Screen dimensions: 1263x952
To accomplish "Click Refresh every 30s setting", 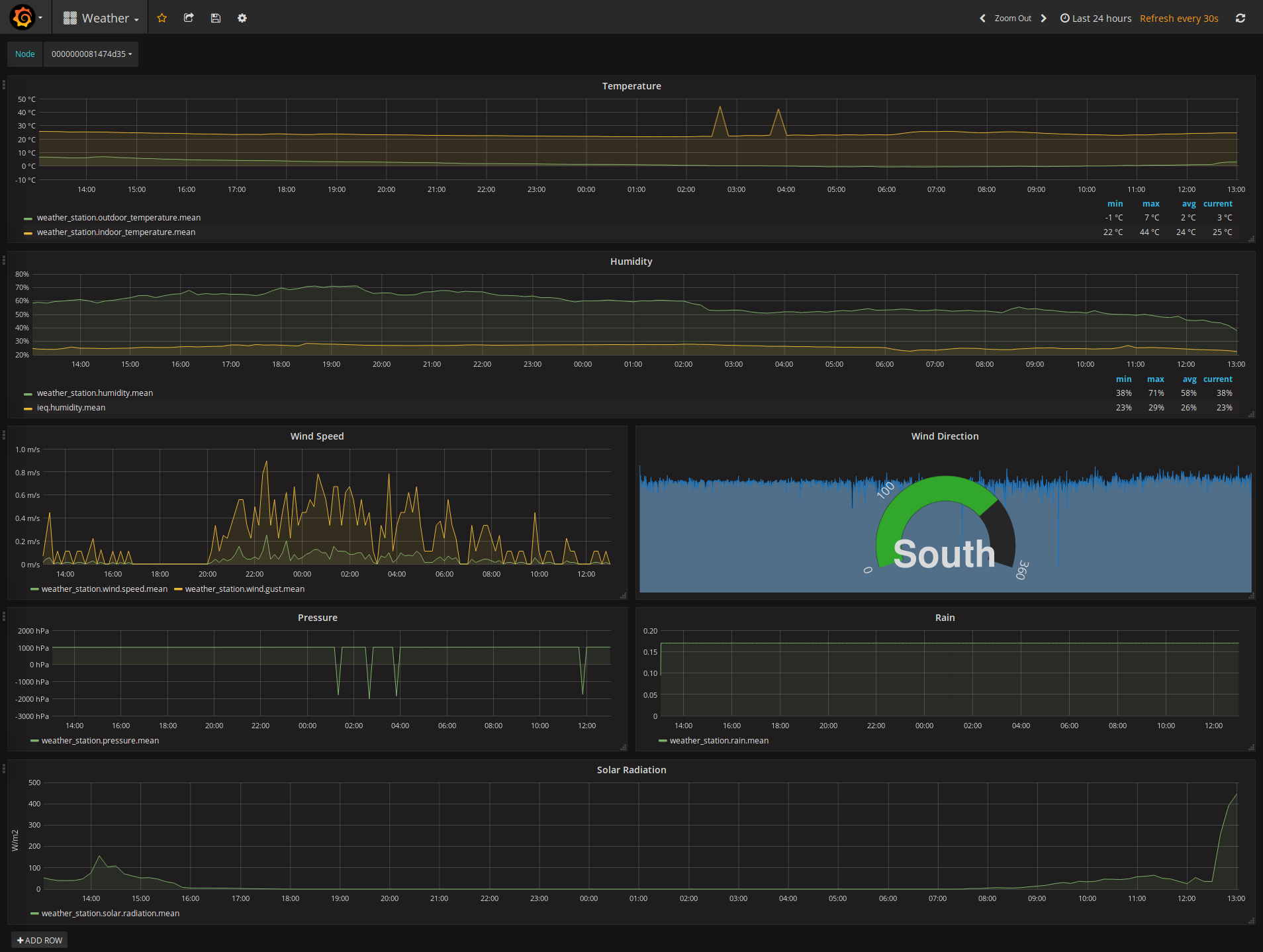I will coord(1179,19).
